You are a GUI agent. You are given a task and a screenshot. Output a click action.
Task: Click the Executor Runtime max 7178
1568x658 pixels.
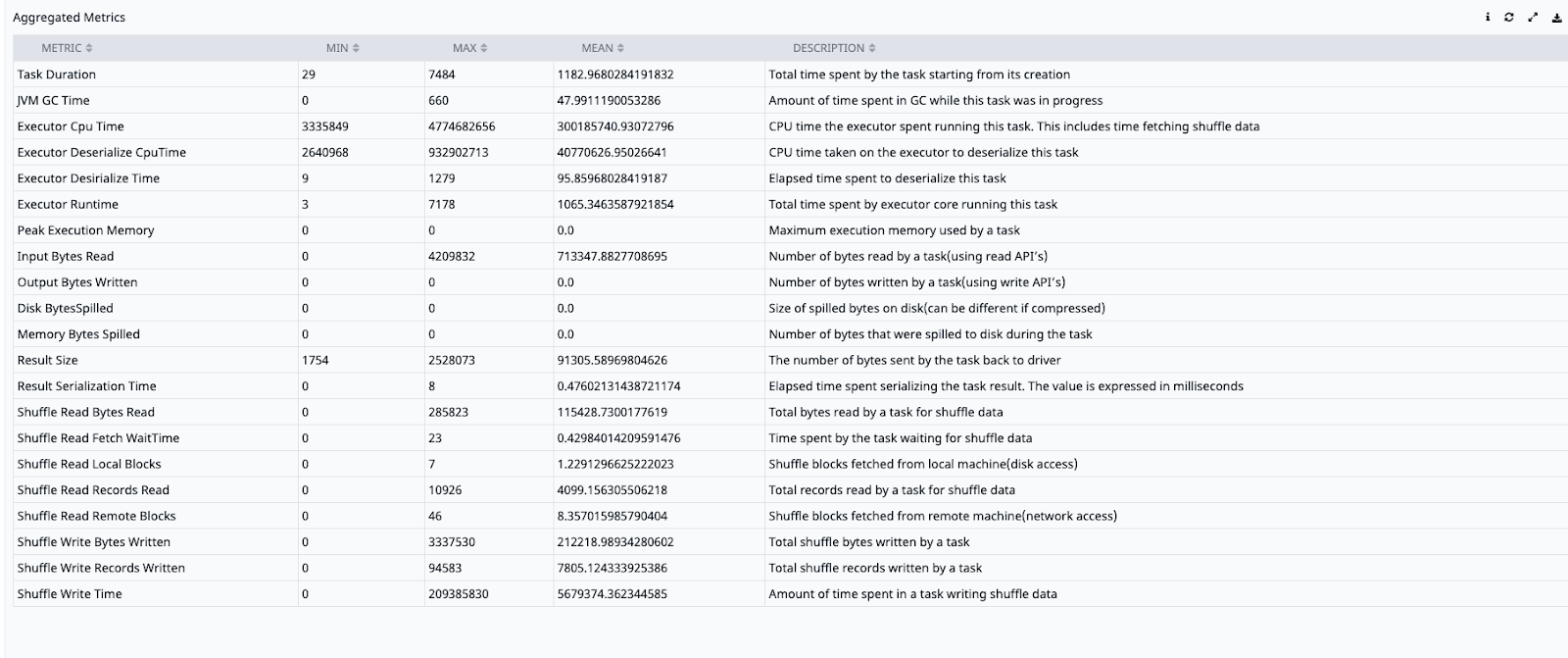(442, 204)
